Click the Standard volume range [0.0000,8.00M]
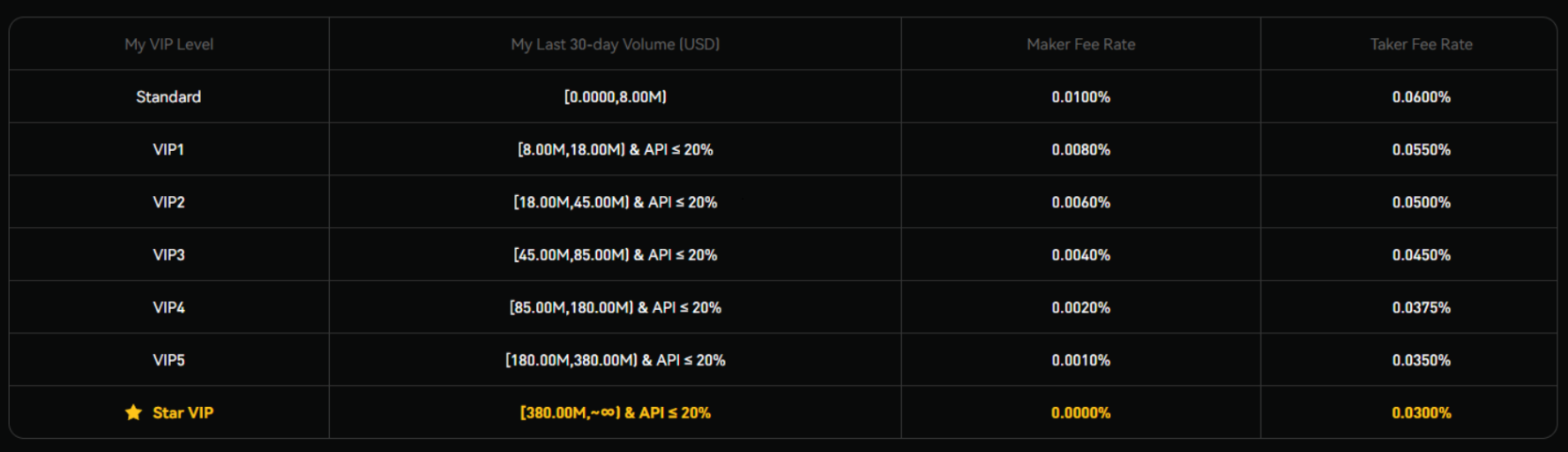Screen dimensions: 1568x452 pyautogui.click(x=615, y=97)
